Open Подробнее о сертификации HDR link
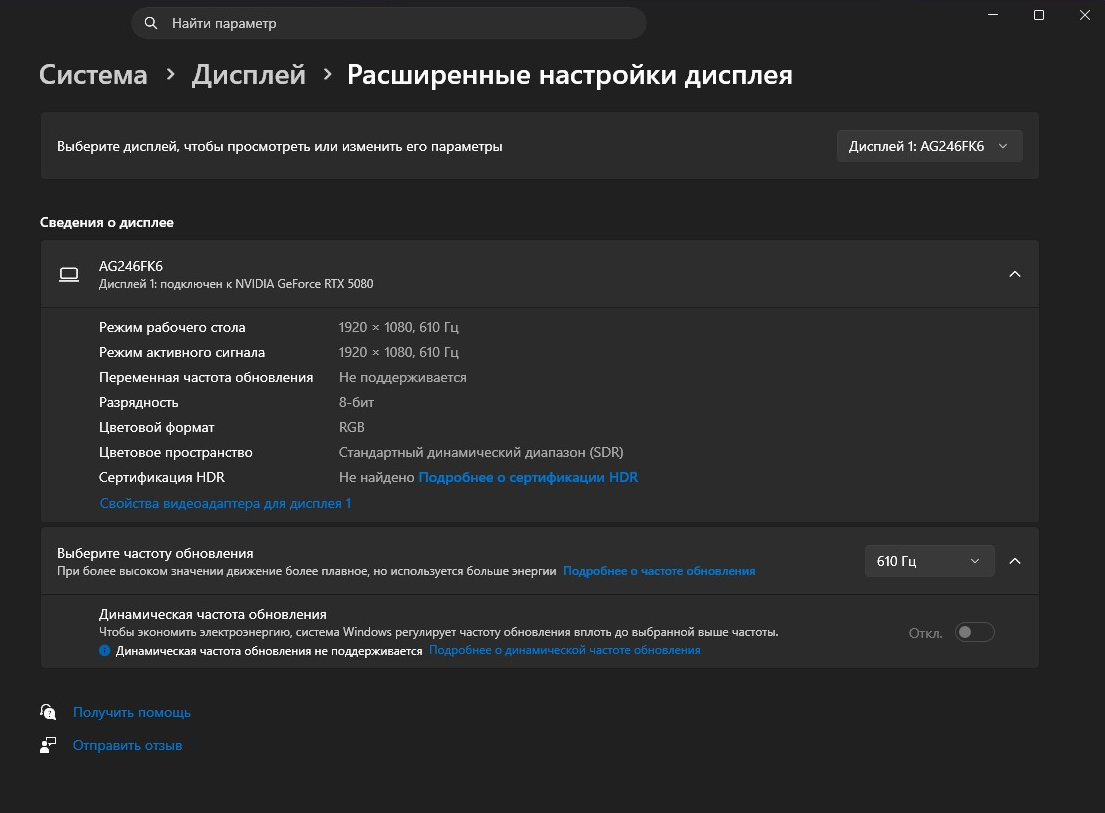Image resolution: width=1105 pixels, height=813 pixels. (528, 477)
